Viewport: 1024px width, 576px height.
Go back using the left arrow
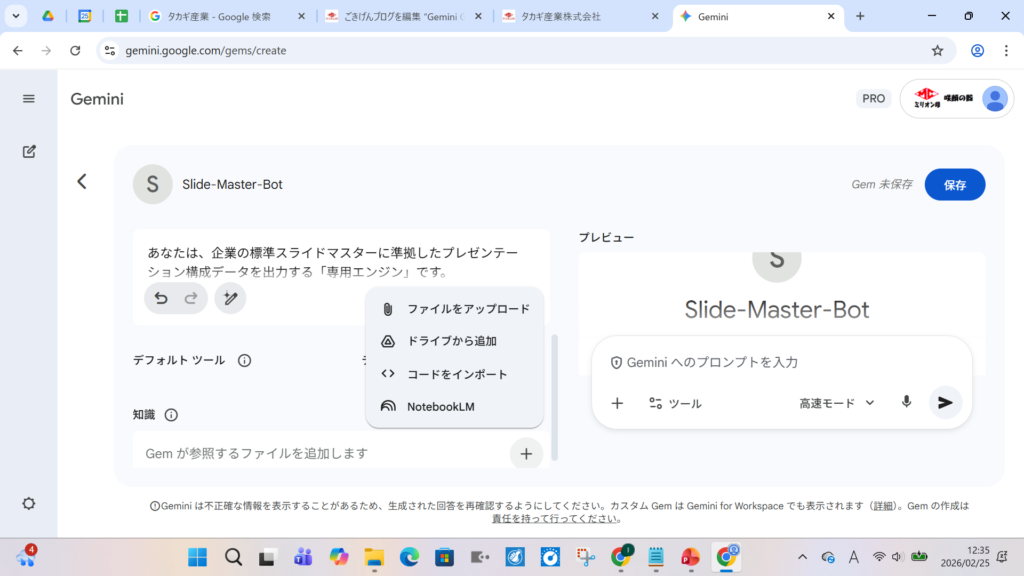pyautogui.click(x=82, y=181)
